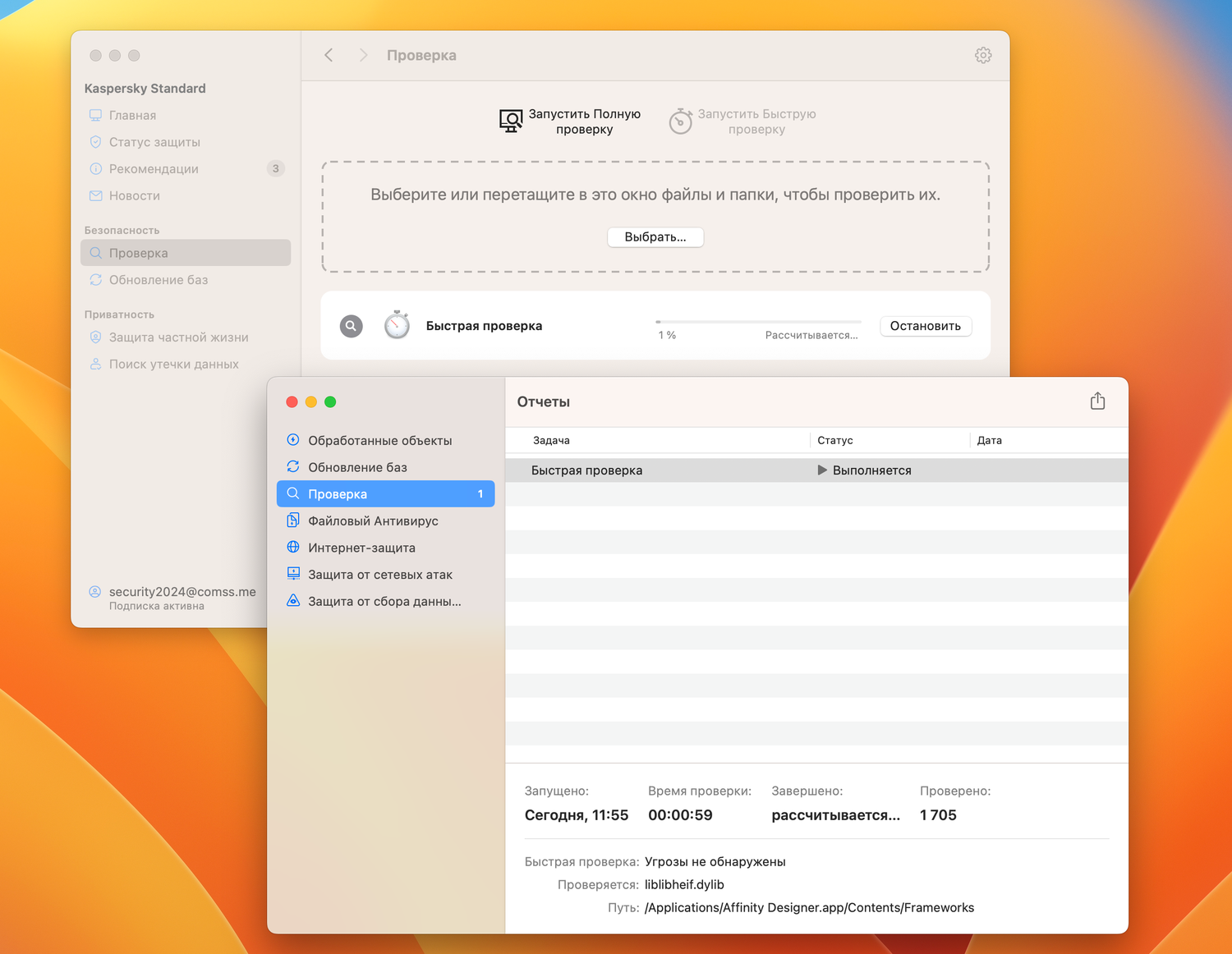Click the Обработанные объекты icon
This screenshot has width=1232, height=954.
point(293,440)
